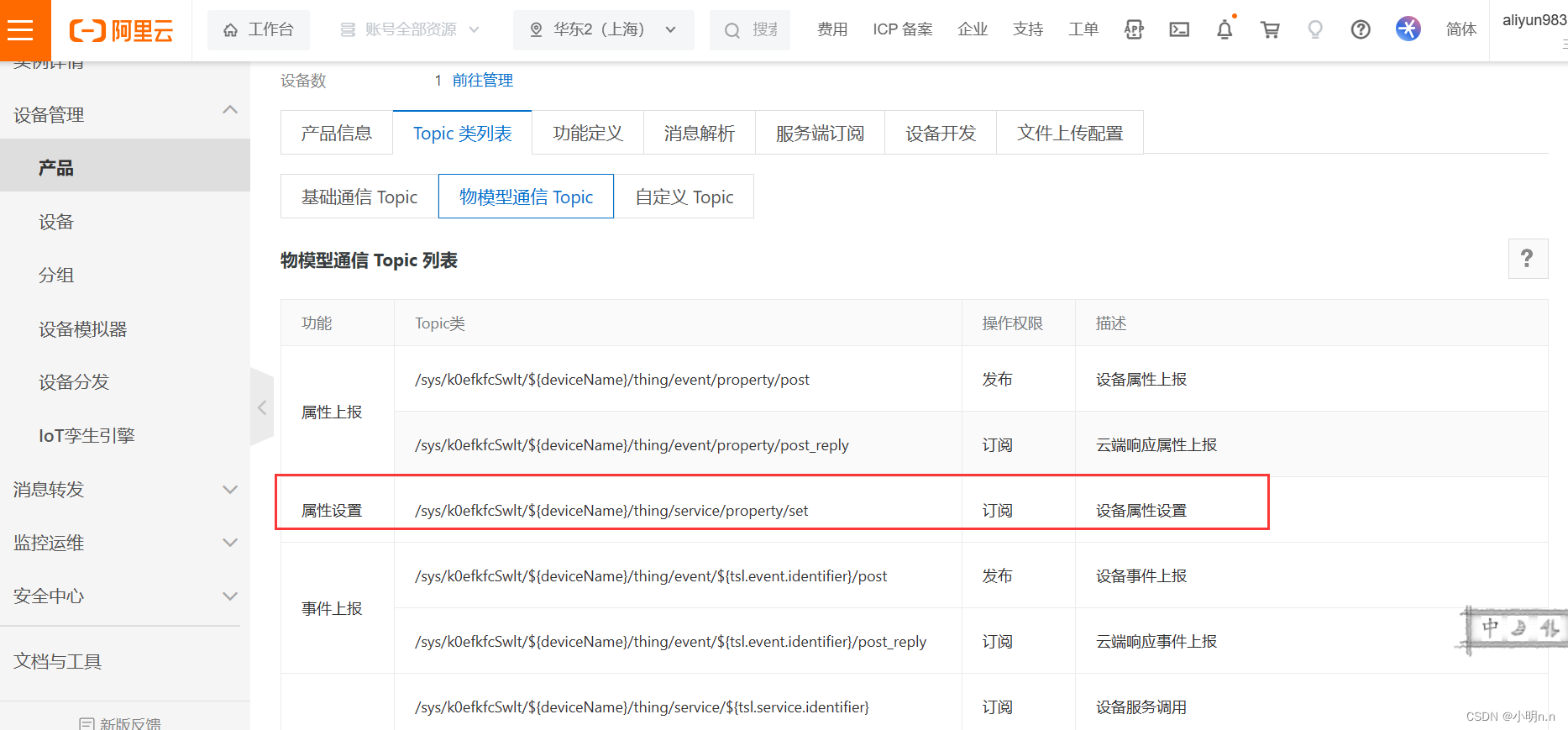Select the event identifier post_reply topic path
Image resolution: width=1568 pixels, height=730 pixels.
(x=670, y=642)
